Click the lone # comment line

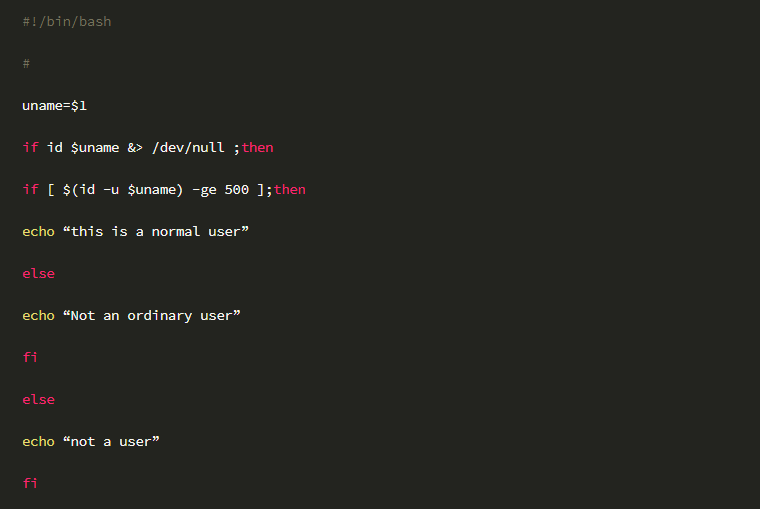click(x=26, y=64)
